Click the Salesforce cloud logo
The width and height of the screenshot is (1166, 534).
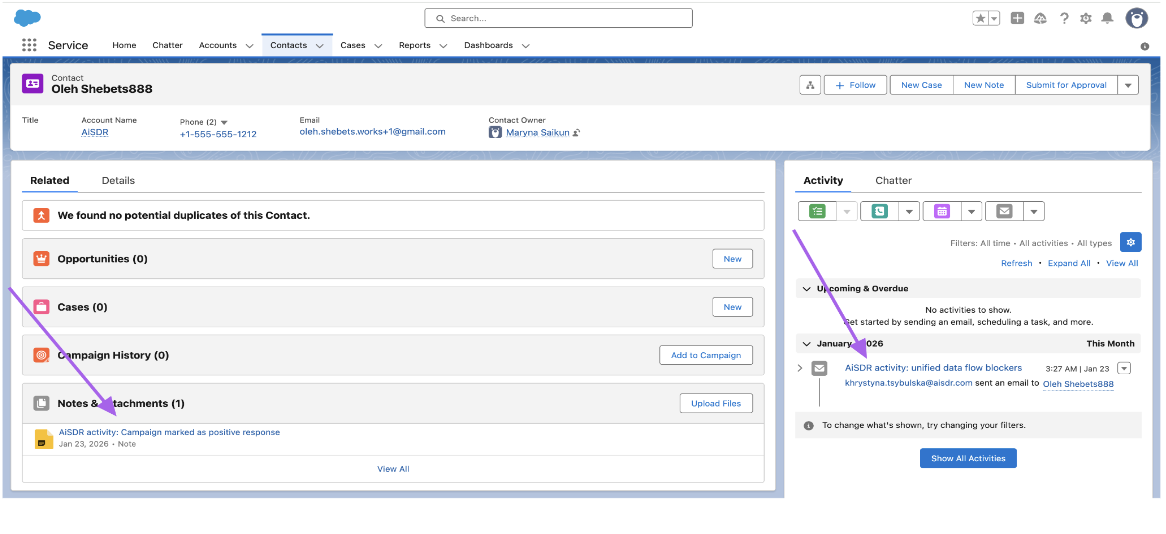click(x=27, y=18)
